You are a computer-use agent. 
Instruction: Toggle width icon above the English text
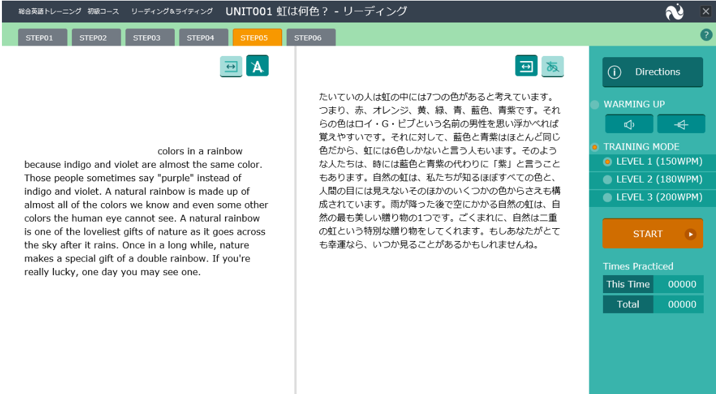coord(231,66)
